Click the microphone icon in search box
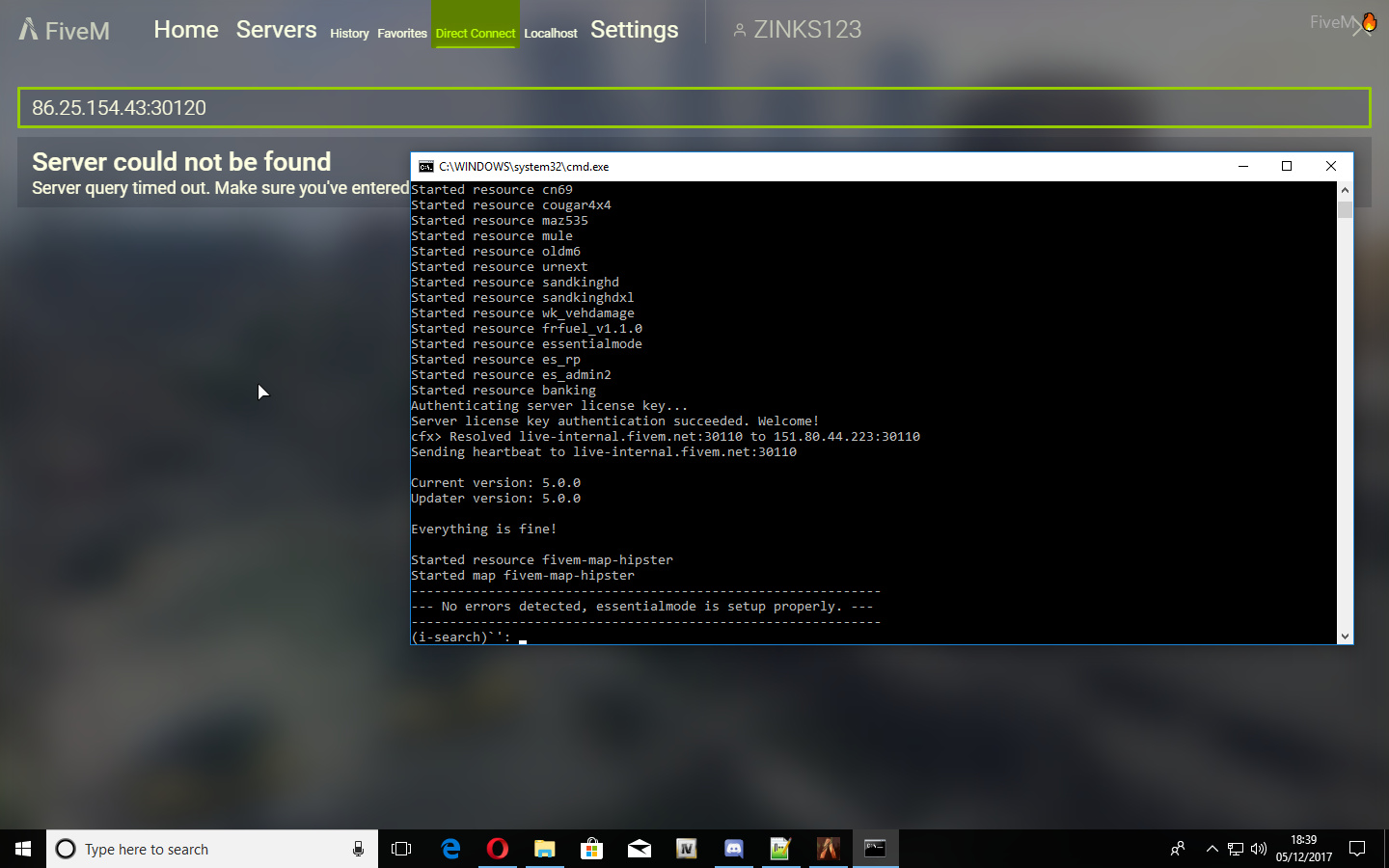Screen dimensions: 1389x868 (358, 849)
